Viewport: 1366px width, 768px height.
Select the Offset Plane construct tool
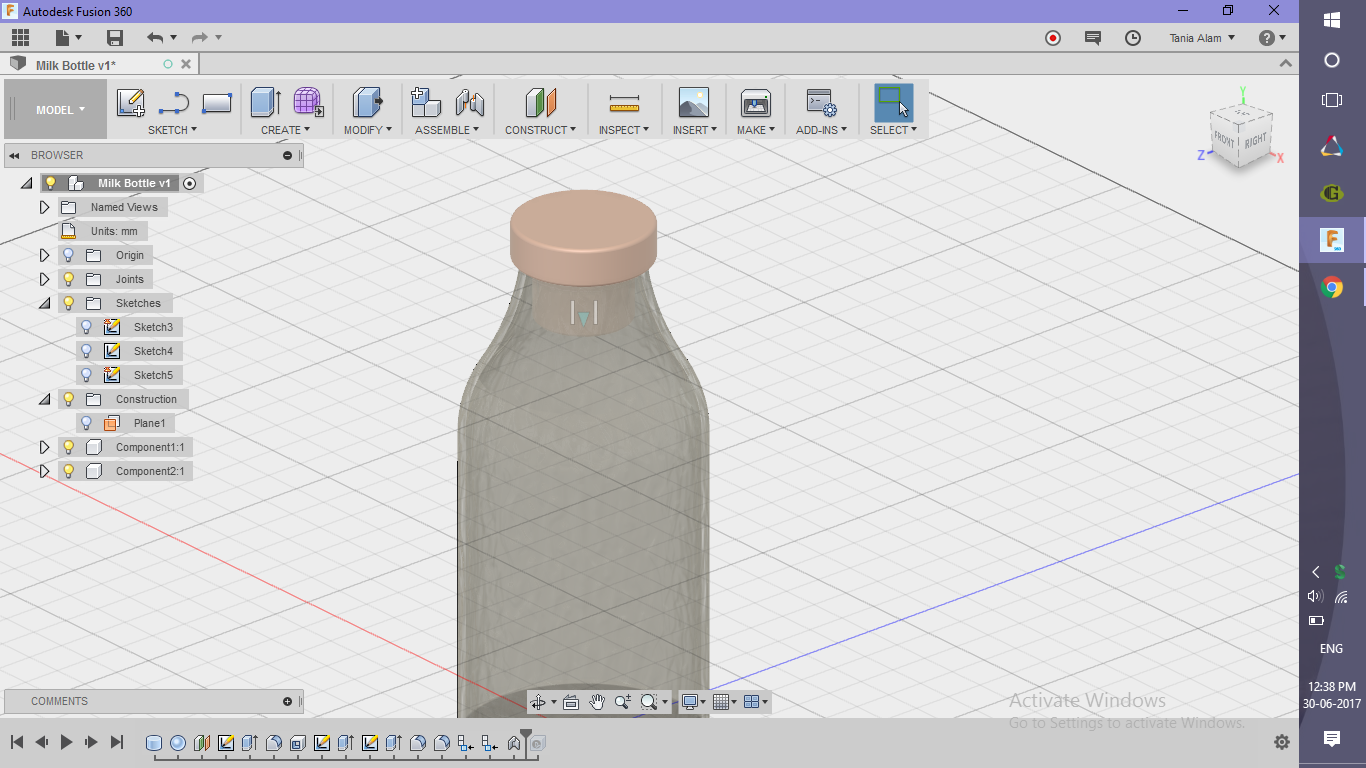tap(540, 103)
